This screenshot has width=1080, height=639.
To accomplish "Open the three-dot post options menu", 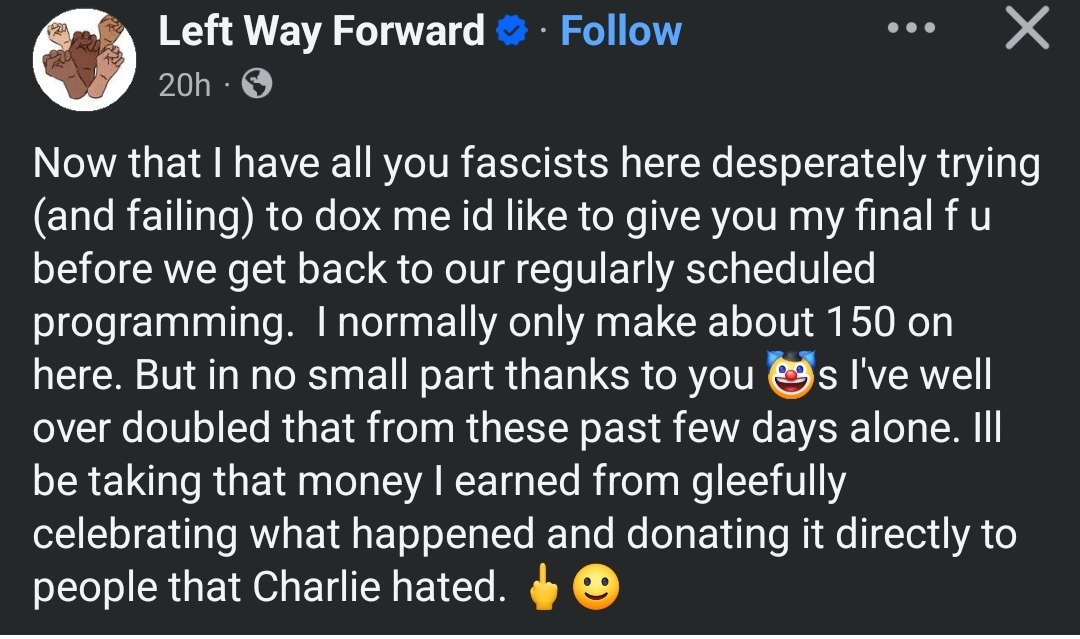I will [x=911, y=28].
